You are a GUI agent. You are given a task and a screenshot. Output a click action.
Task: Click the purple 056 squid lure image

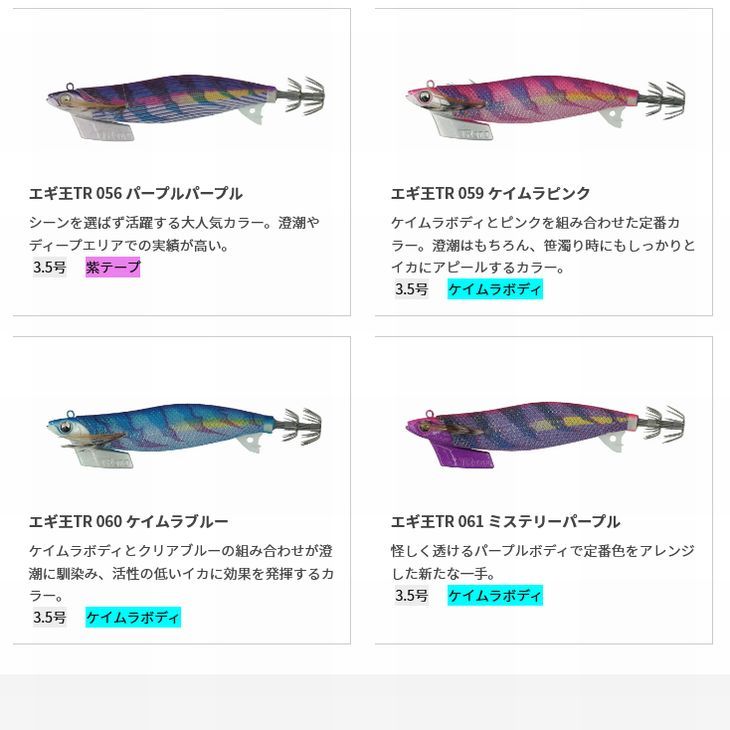coord(185,102)
